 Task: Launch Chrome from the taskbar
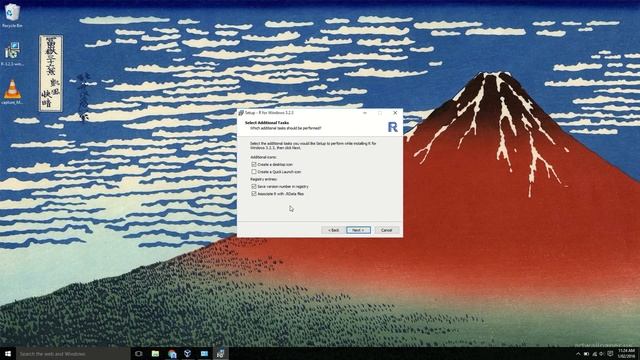click(172, 353)
